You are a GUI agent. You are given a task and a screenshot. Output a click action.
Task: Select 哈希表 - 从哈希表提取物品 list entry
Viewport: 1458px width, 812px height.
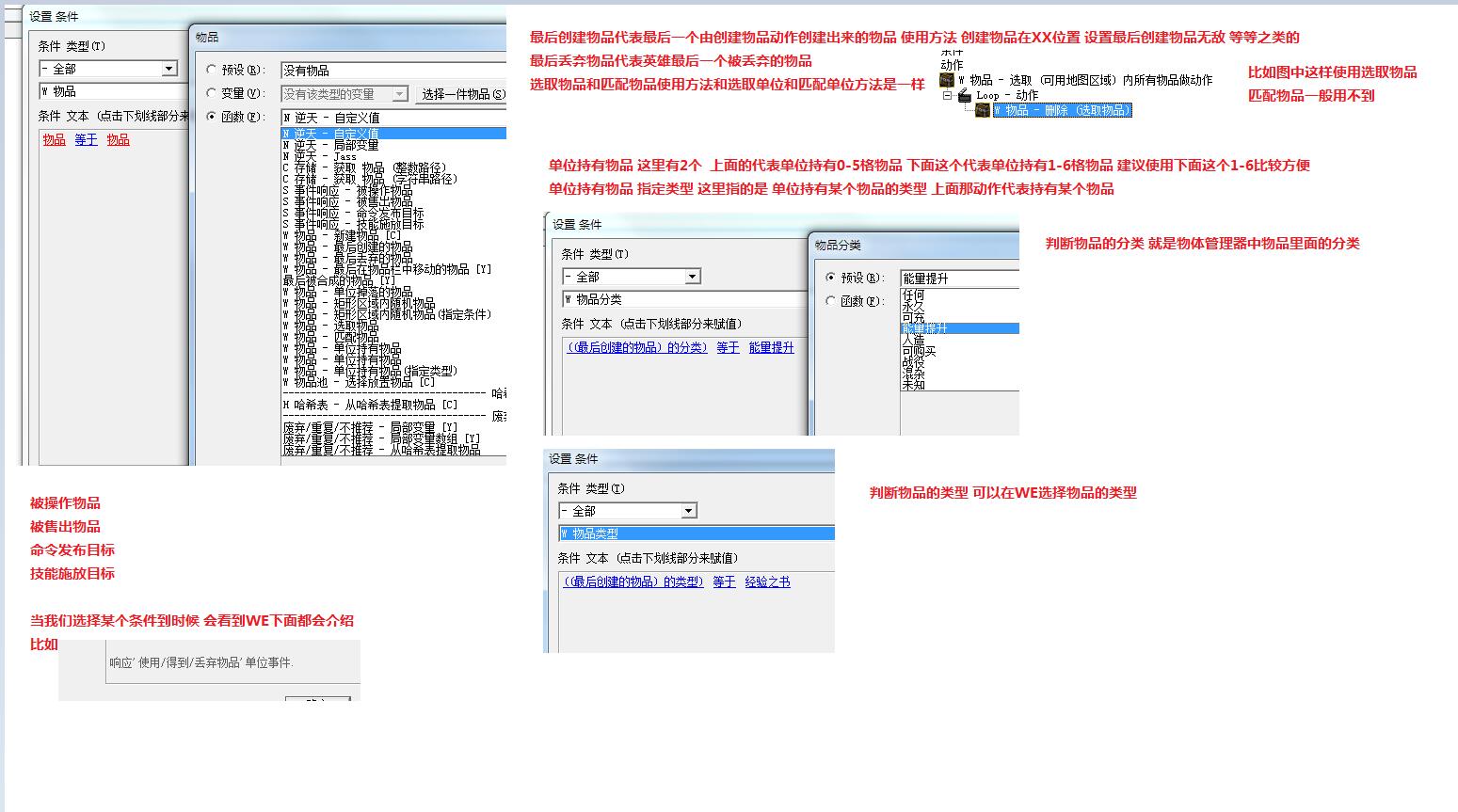pyautogui.click(x=370, y=405)
